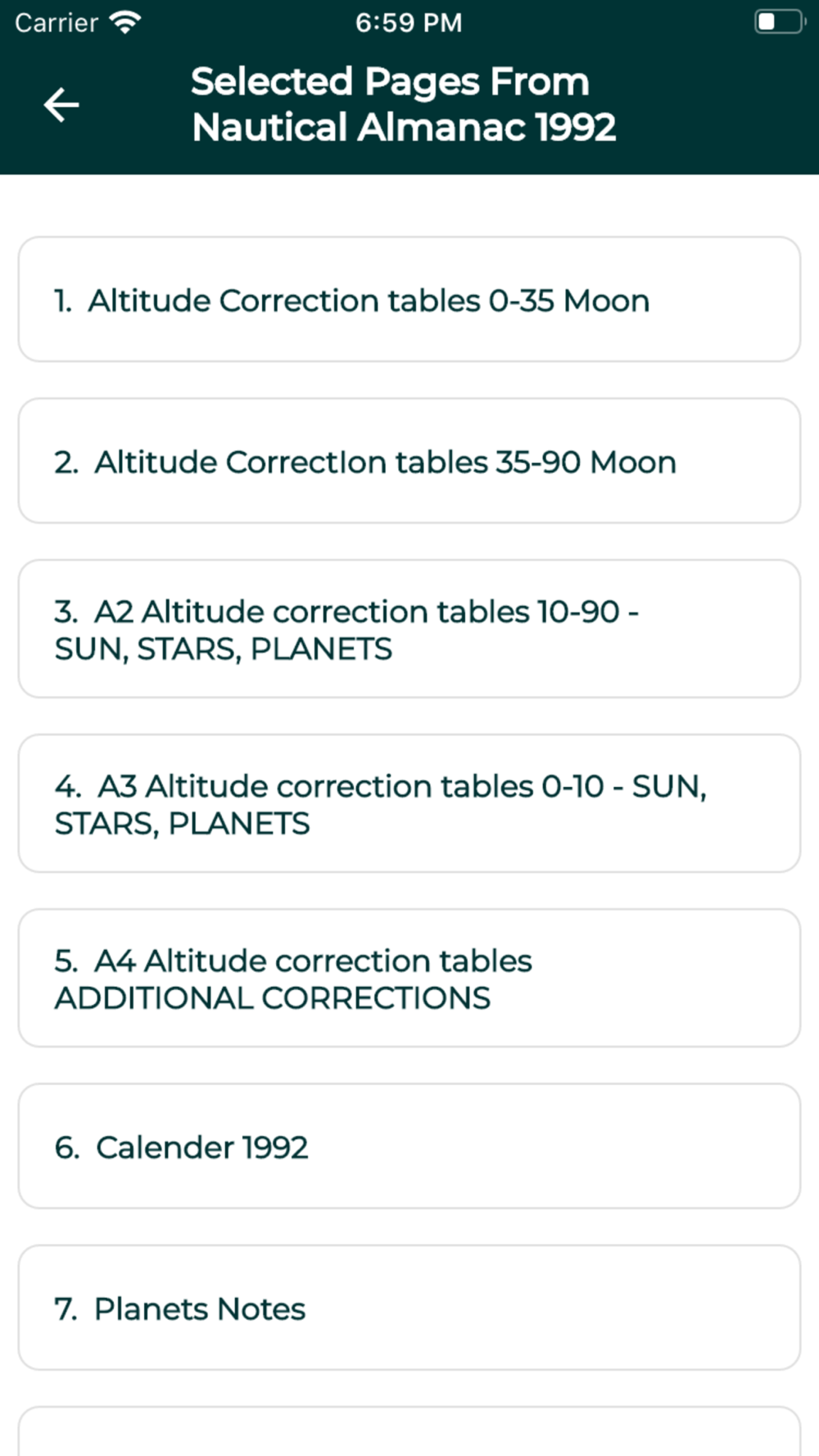Select A3 Altitude correction tables 0-10

409,803
